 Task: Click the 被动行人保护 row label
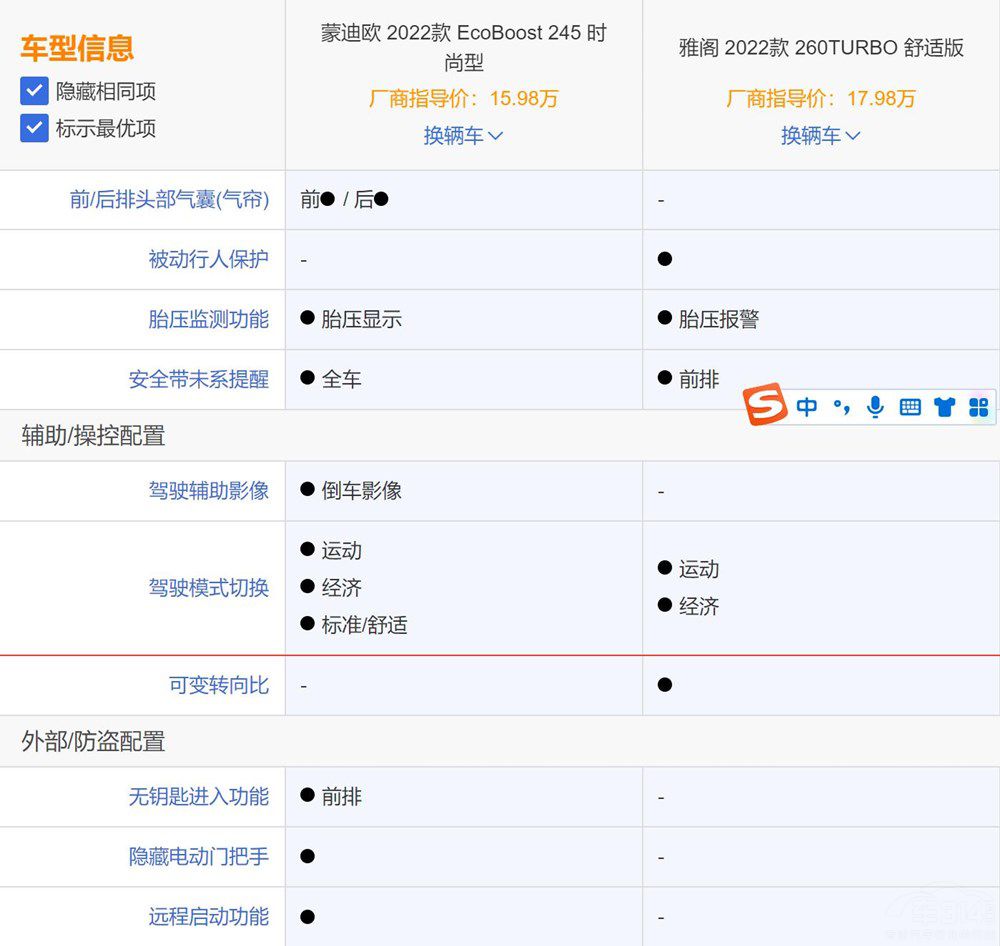coord(208,260)
